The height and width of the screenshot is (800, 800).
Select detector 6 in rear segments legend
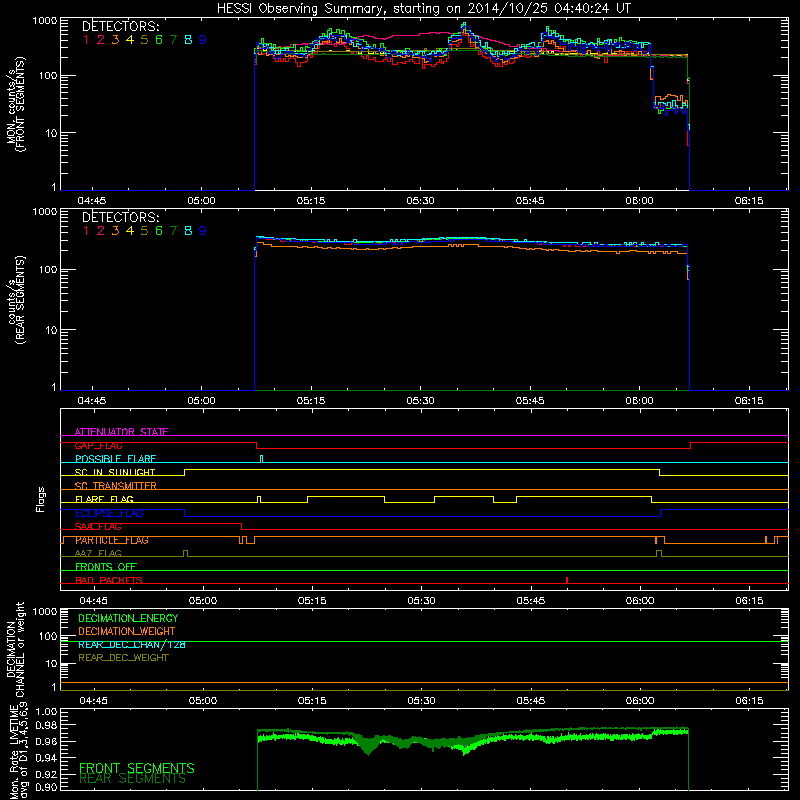[159, 231]
